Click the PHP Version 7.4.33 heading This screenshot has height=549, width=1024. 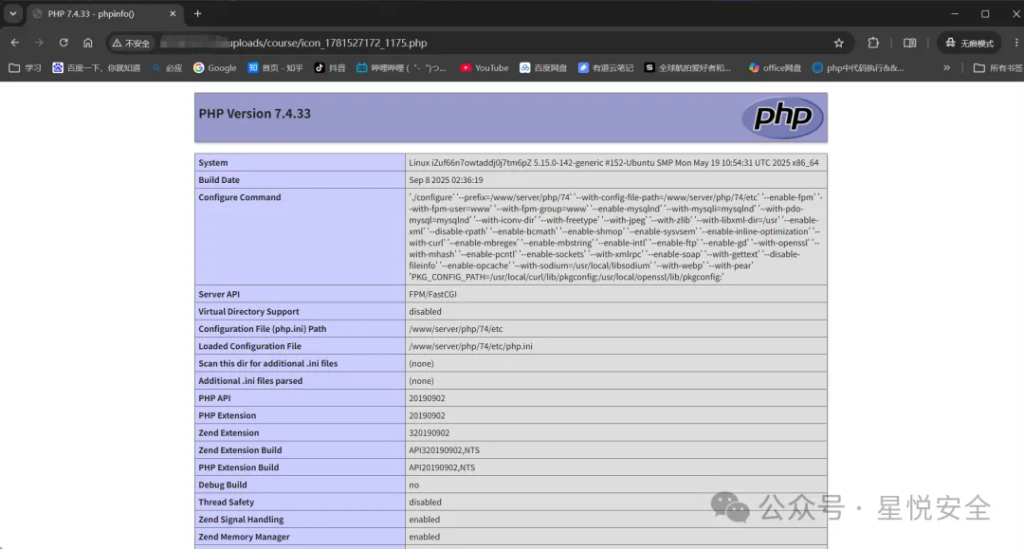point(255,114)
